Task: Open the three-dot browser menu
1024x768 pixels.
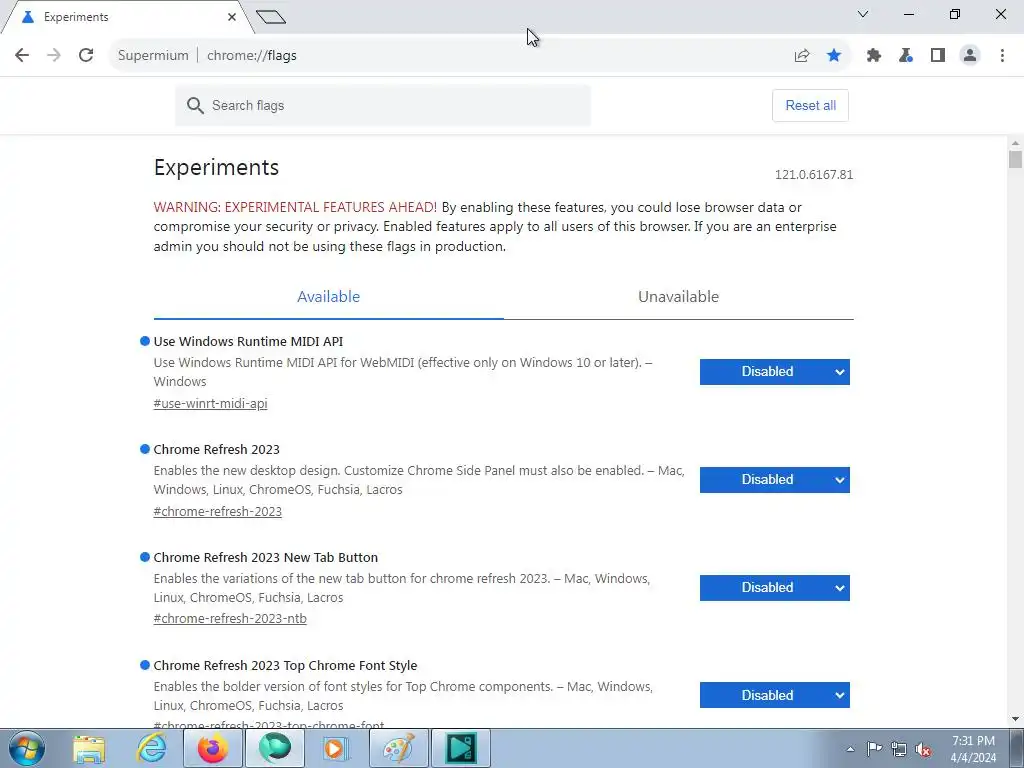Action: [1002, 56]
